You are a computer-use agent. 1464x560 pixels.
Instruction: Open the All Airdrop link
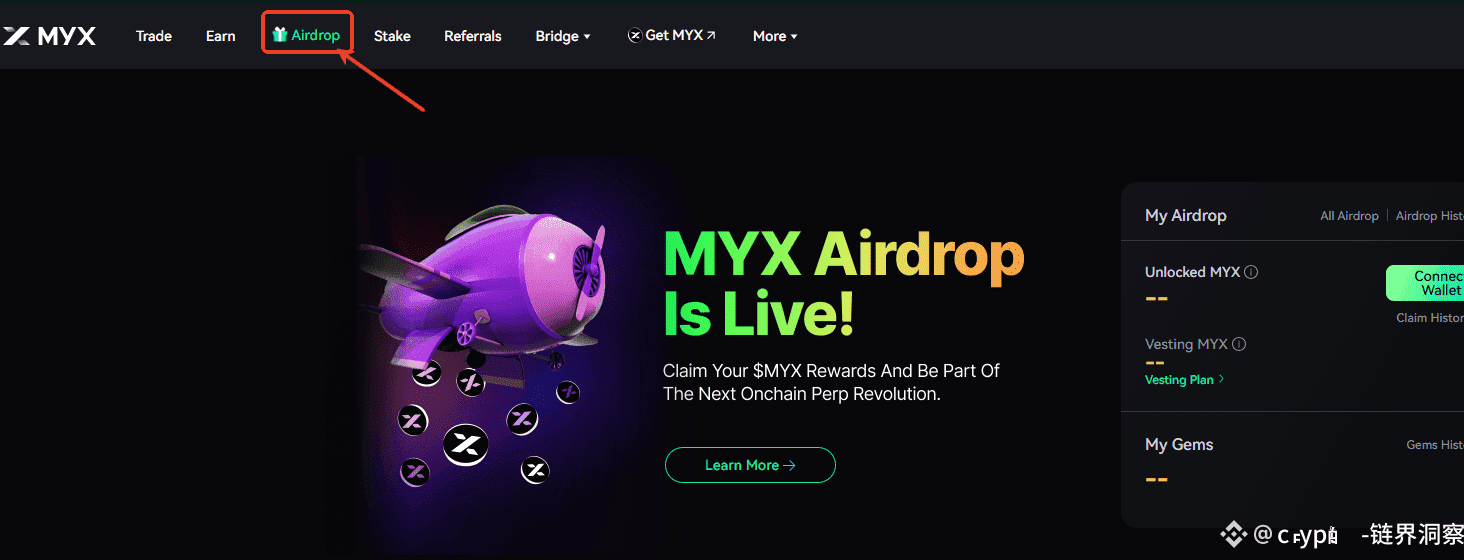1349,216
